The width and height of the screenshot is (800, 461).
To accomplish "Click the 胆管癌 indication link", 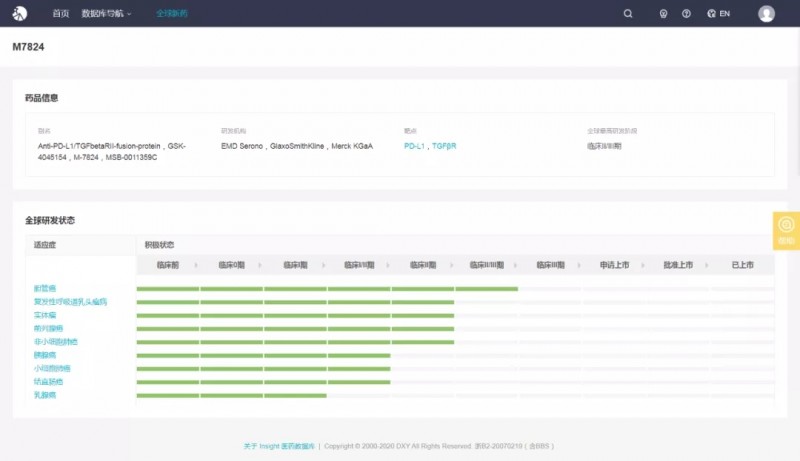I will 45,288.
